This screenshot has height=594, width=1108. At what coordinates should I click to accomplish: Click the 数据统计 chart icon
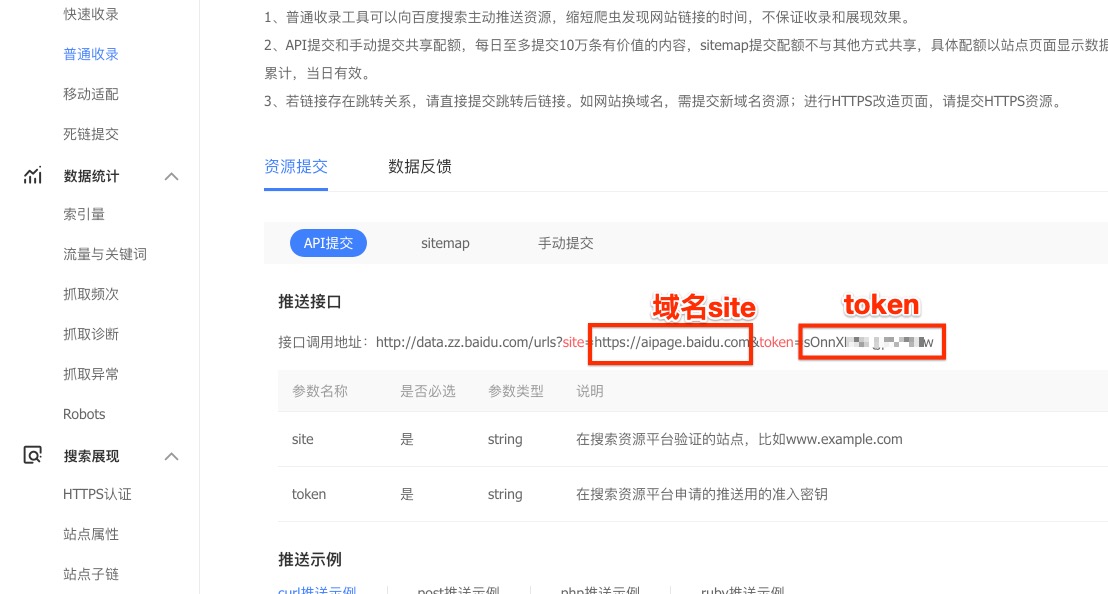click(33, 176)
